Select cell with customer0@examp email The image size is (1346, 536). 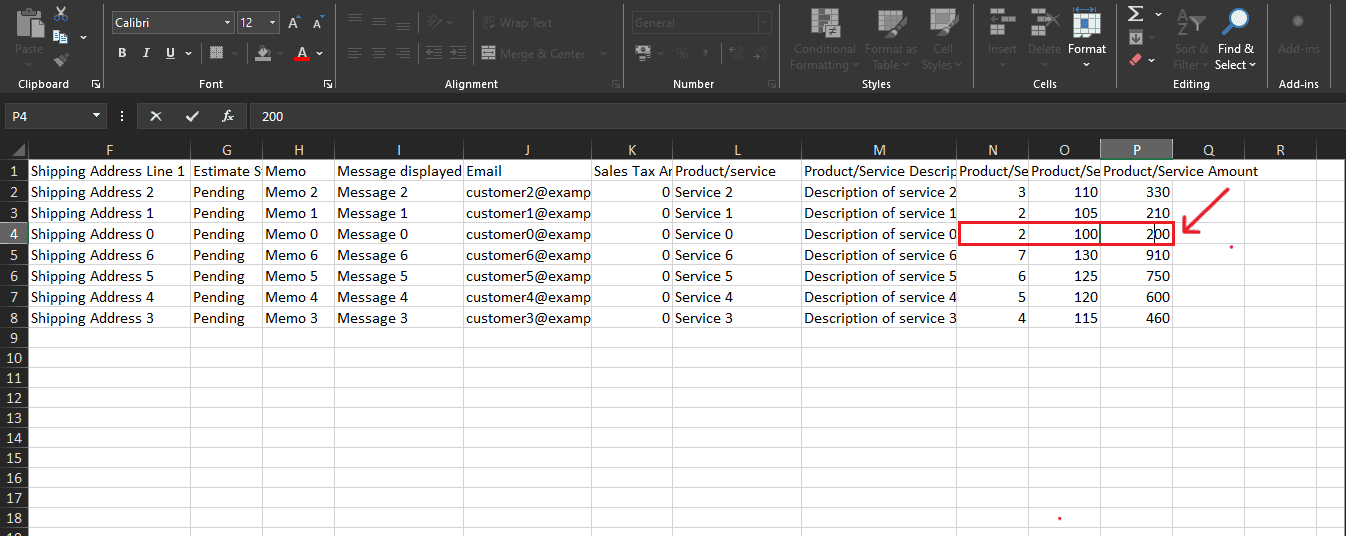[x=527, y=234]
